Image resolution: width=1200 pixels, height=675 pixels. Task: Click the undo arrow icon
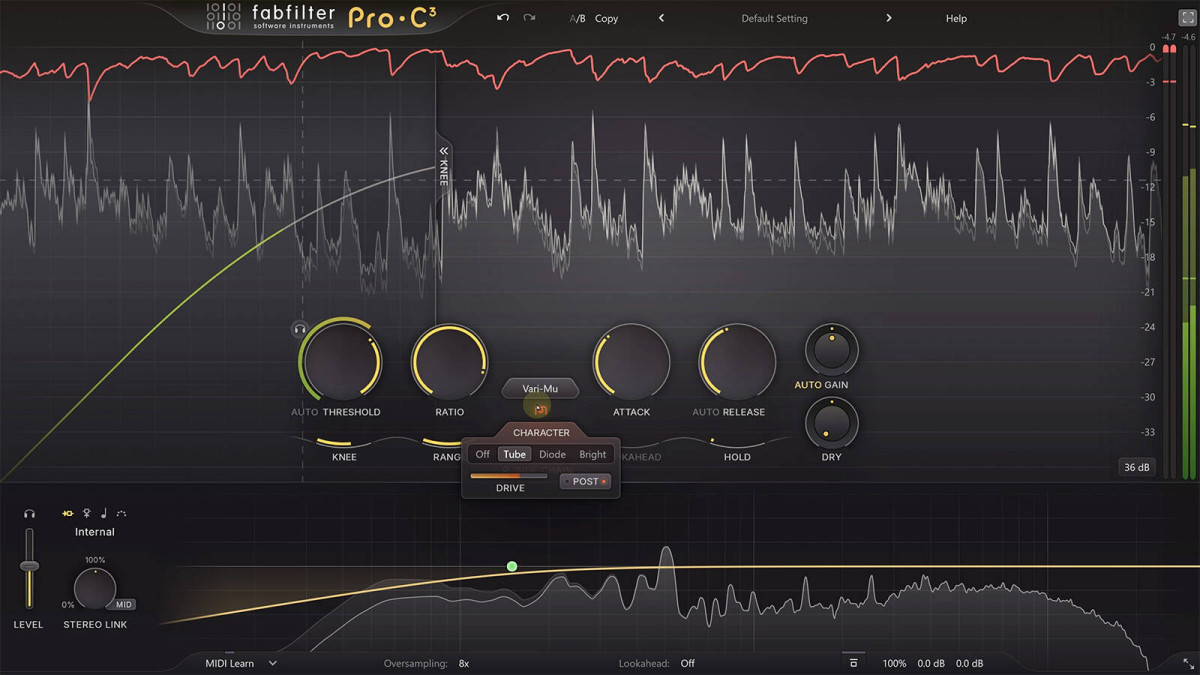pyautogui.click(x=503, y=18)
